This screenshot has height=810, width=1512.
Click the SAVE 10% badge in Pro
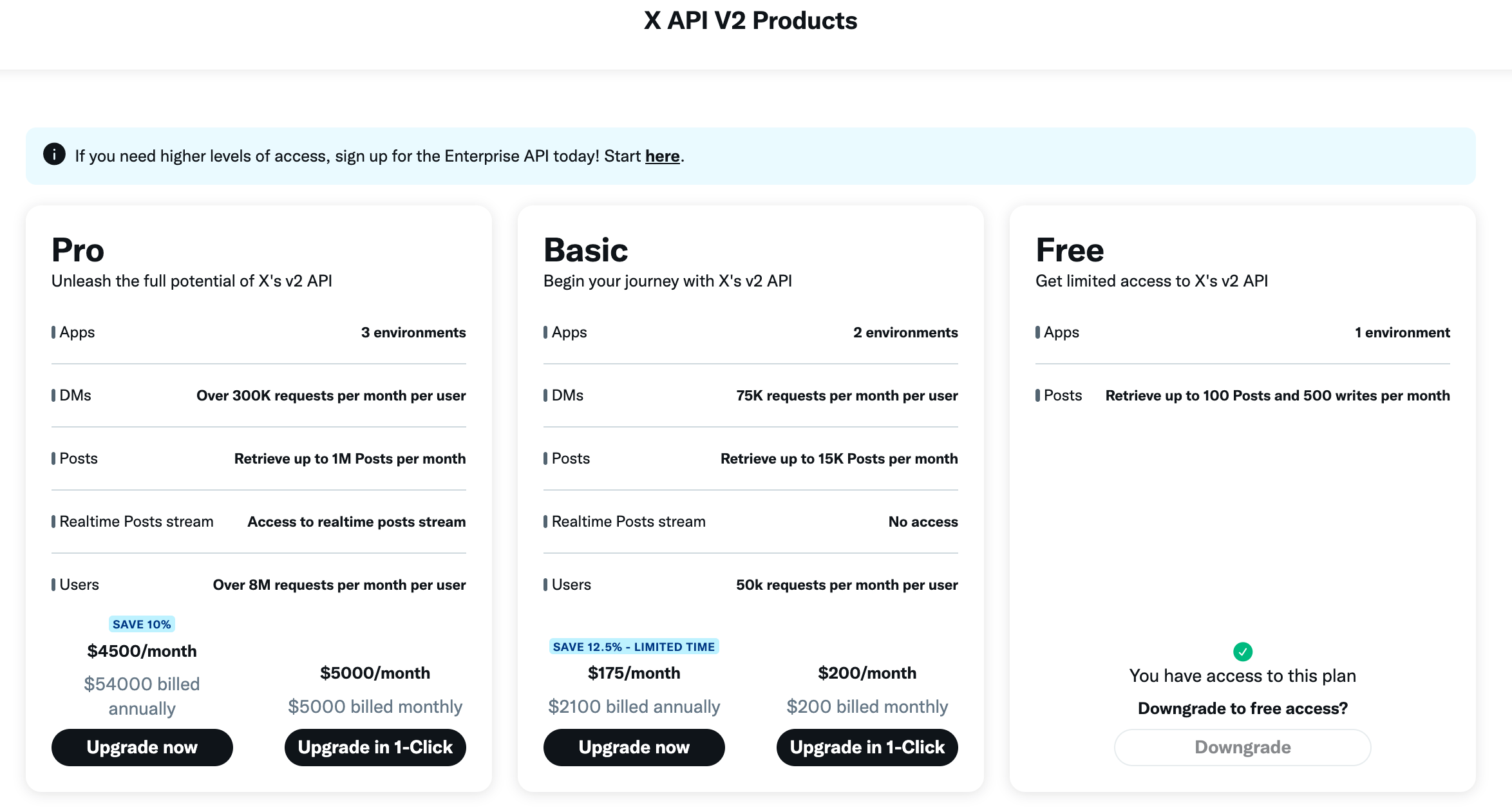pos(142,624)
